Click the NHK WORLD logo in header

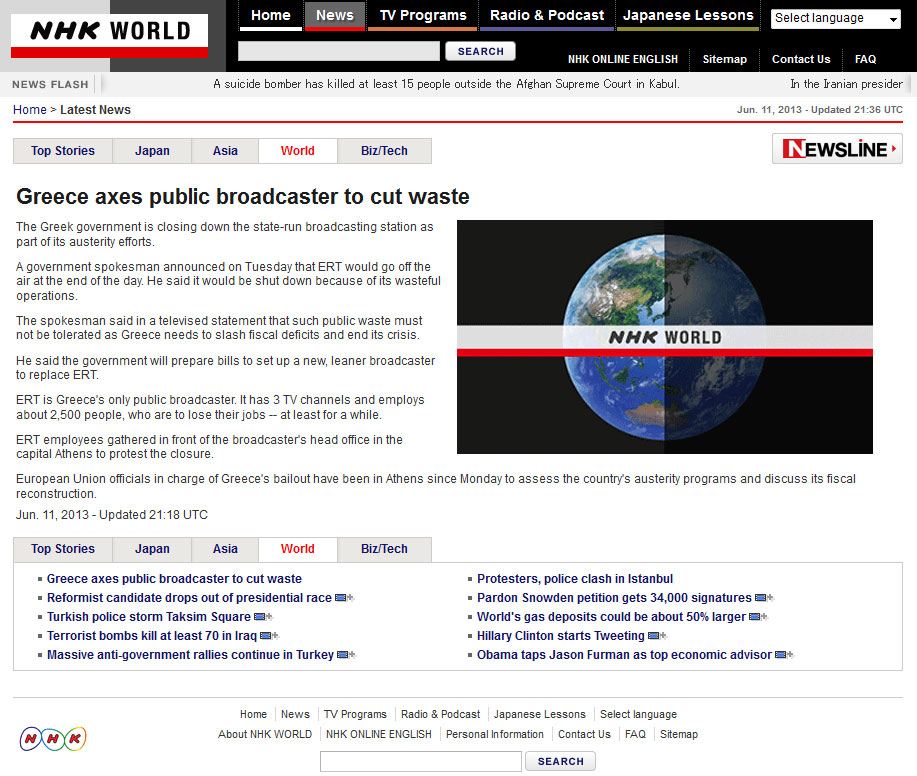tap(109, 35)
